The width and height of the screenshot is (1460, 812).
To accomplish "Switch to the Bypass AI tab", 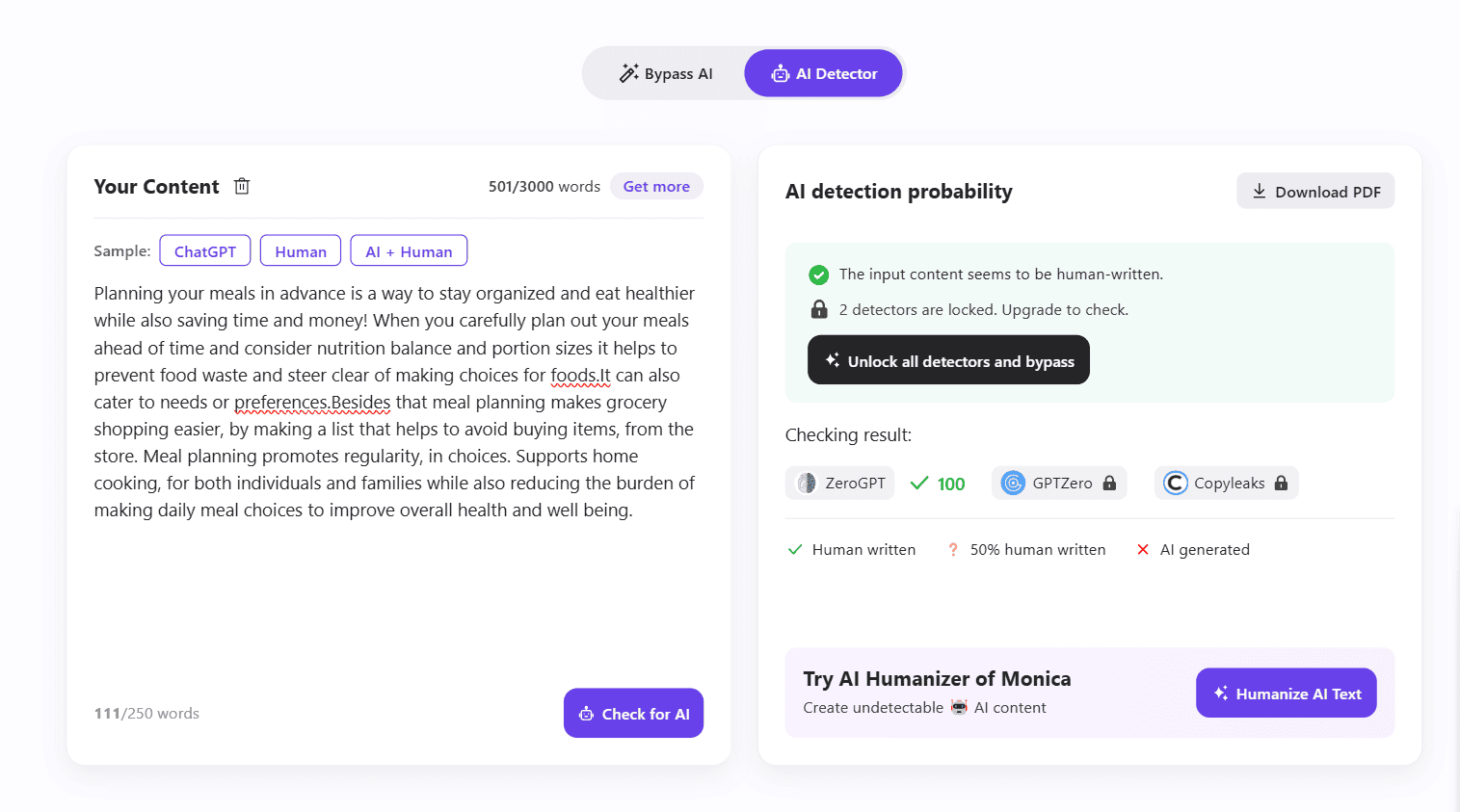I will click(666, 73).
